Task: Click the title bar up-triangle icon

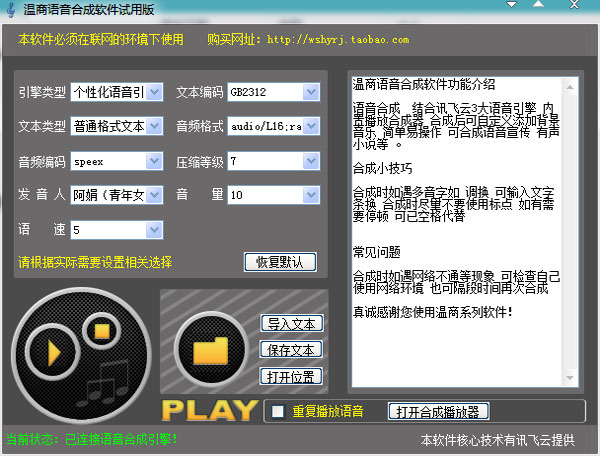Action: [x=538, y=4]
